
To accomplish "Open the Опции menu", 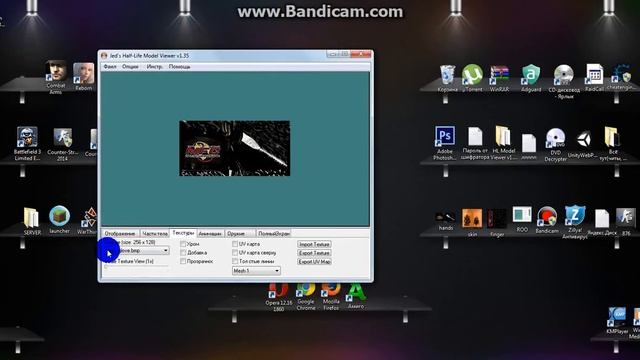I will [130, 66].
